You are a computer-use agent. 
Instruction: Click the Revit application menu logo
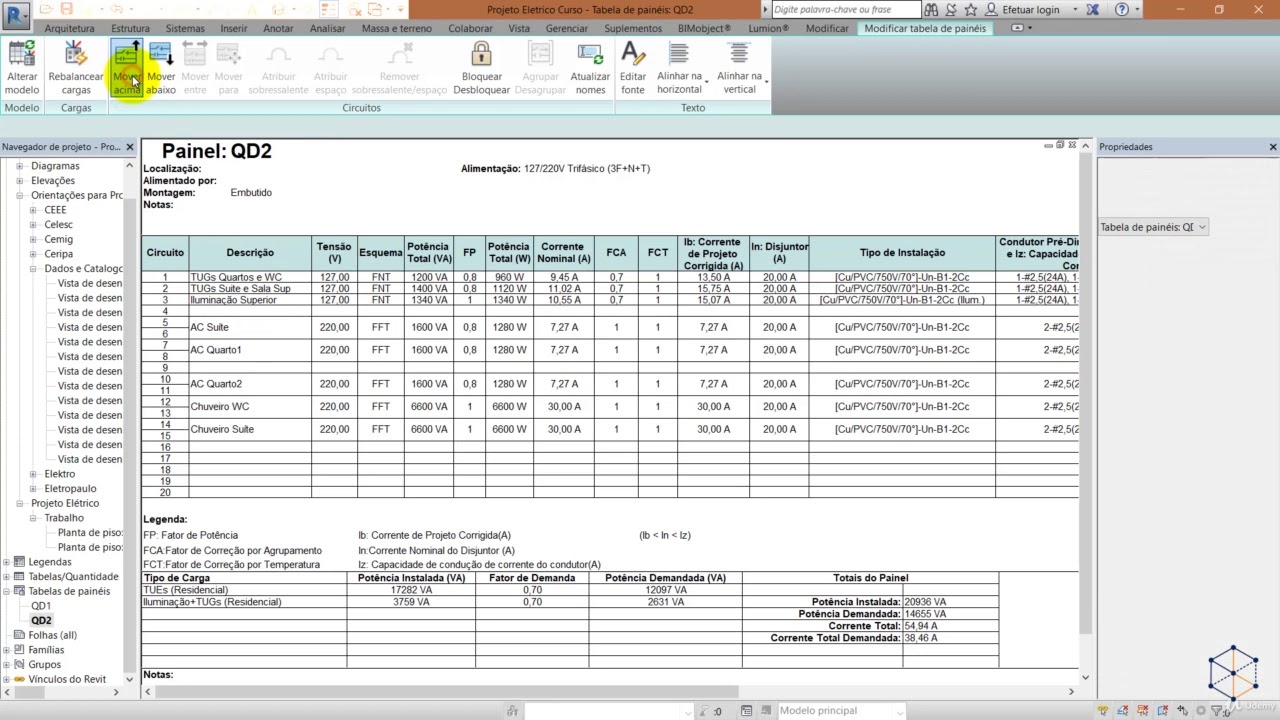(x=17, y=15)
